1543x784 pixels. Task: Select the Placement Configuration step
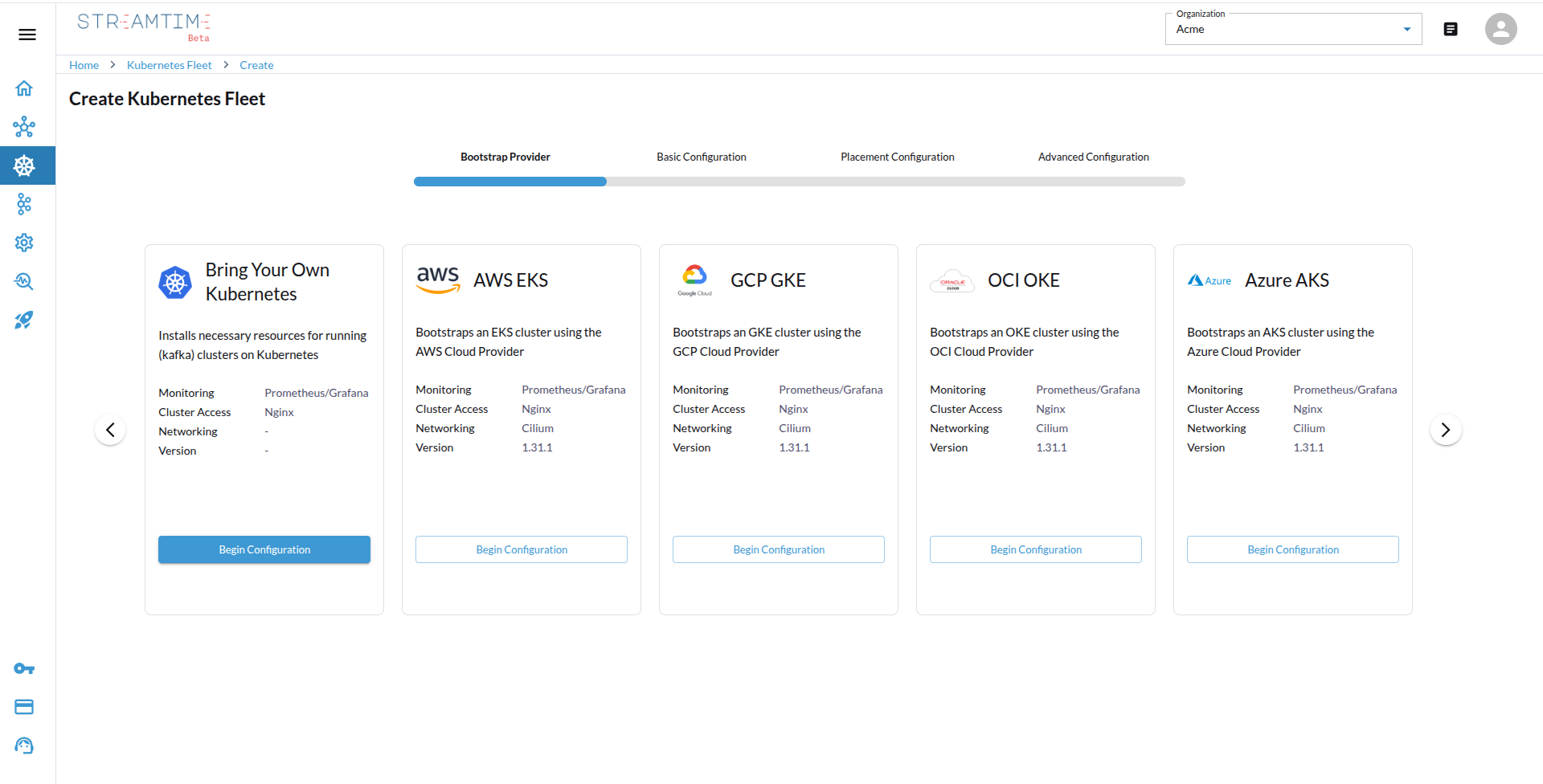pyautogui.click(x=898, y=157)
